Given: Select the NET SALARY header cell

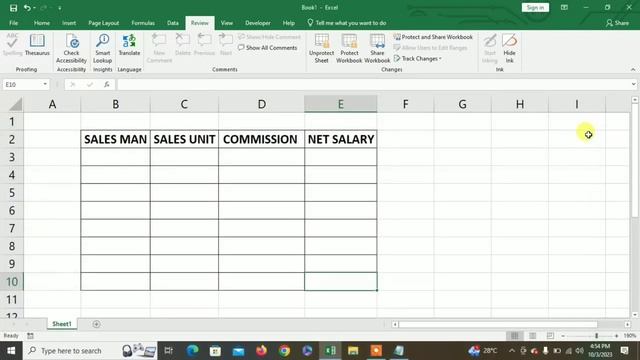Looking at the screenshot, I should (340, 139).
